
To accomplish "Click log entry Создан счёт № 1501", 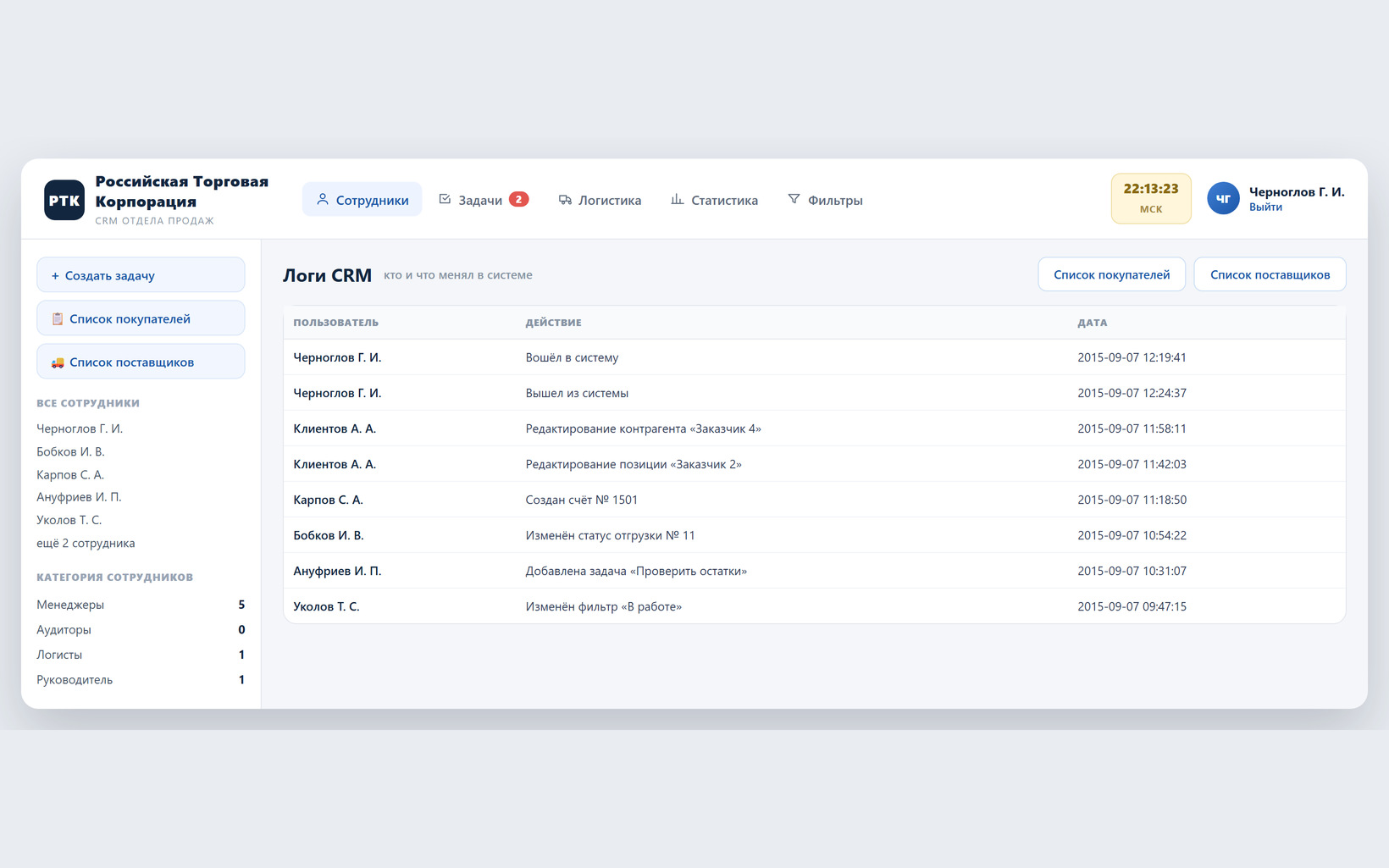I will click(x=581, y=500).
